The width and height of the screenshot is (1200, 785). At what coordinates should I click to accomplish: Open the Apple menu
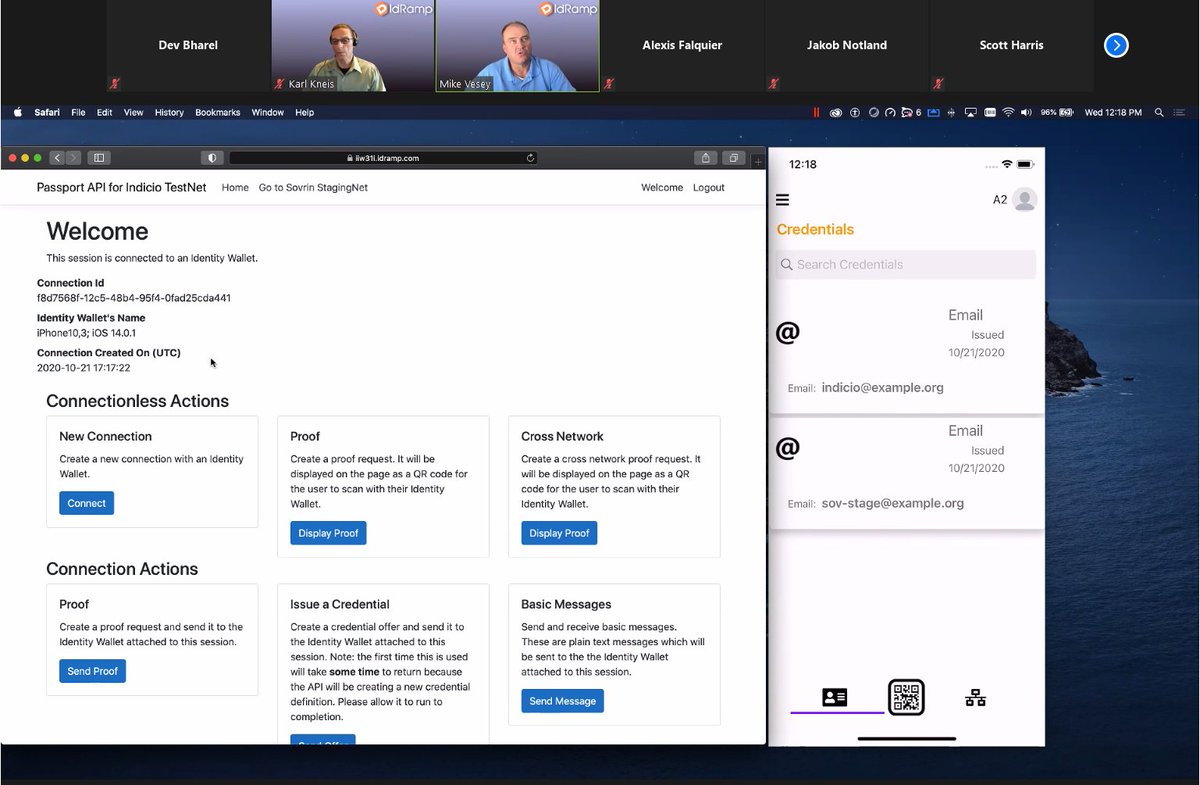point(17,112)
